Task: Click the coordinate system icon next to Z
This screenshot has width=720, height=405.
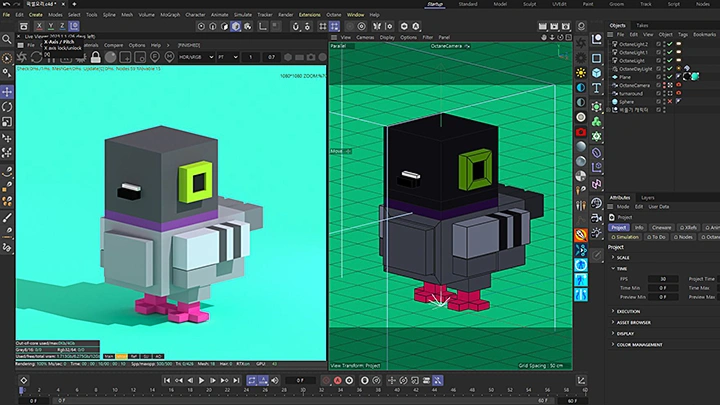Action: click(74, 26)
